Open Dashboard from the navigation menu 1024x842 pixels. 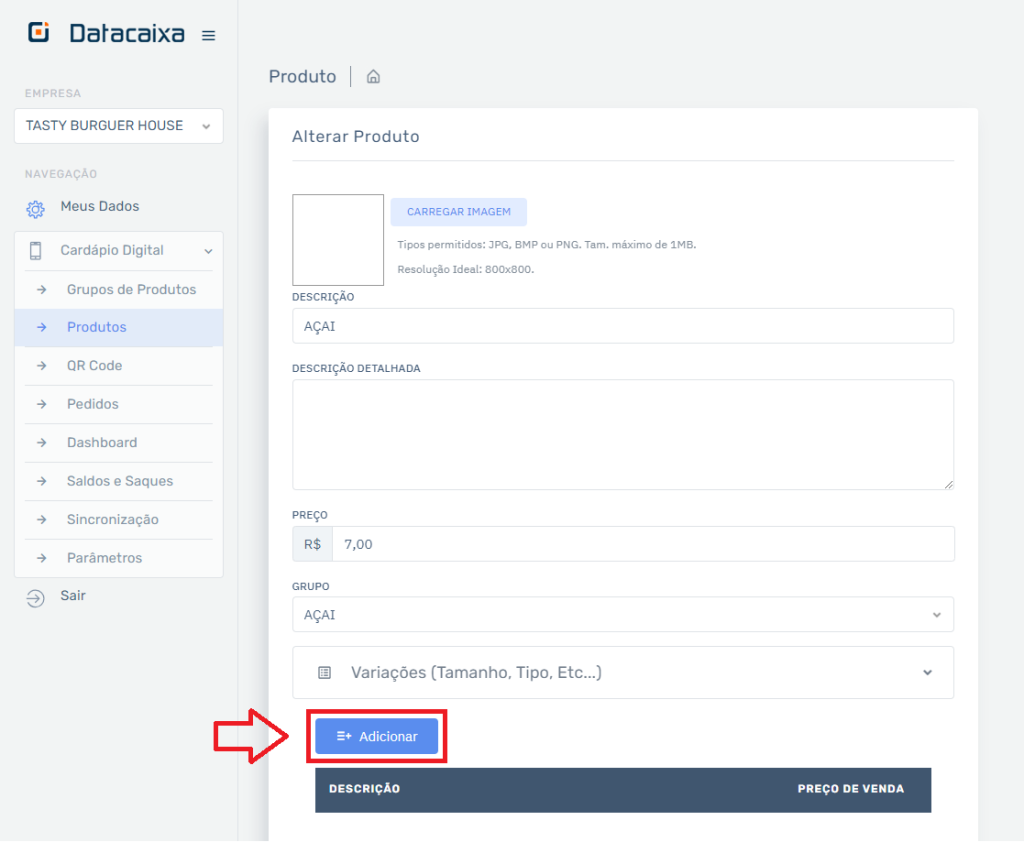click(x=101, y=442)
